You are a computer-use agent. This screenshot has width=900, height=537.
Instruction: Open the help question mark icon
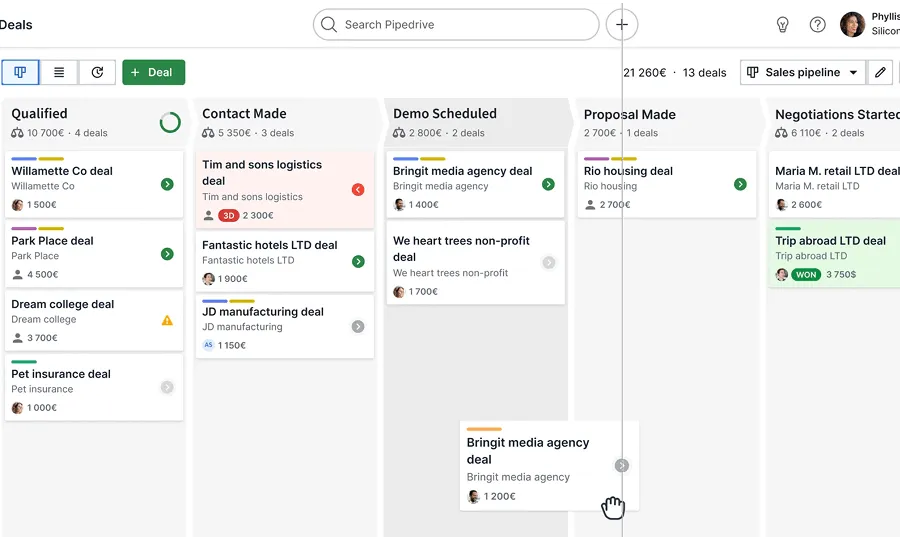[817, 25]
